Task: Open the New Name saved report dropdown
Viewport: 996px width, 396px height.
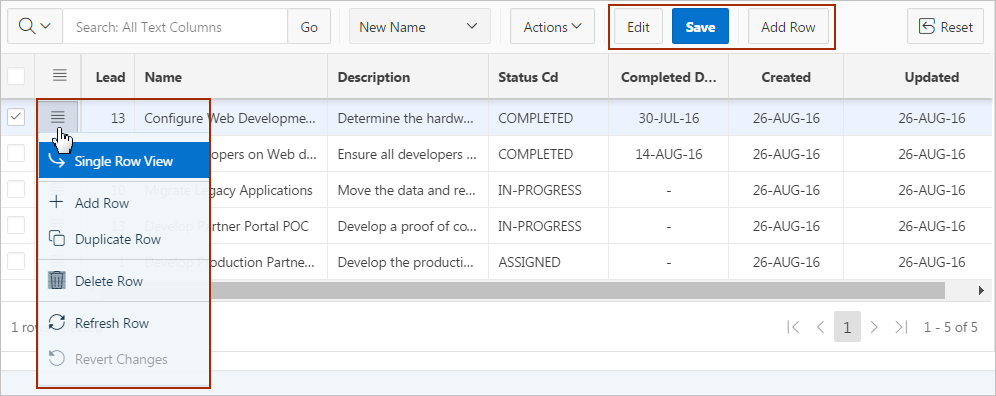Action: [419, 27]
